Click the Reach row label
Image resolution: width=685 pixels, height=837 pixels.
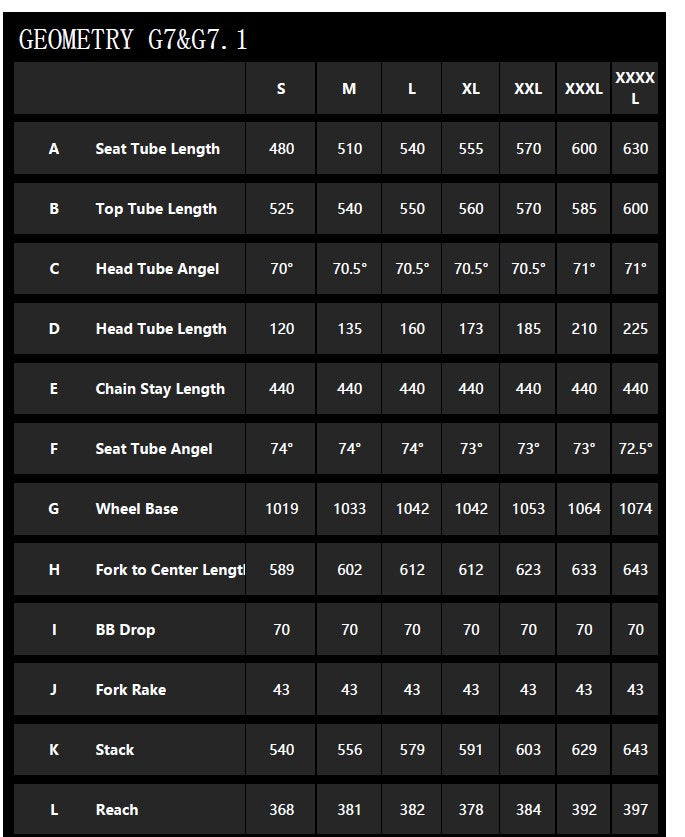click(117, 810)
